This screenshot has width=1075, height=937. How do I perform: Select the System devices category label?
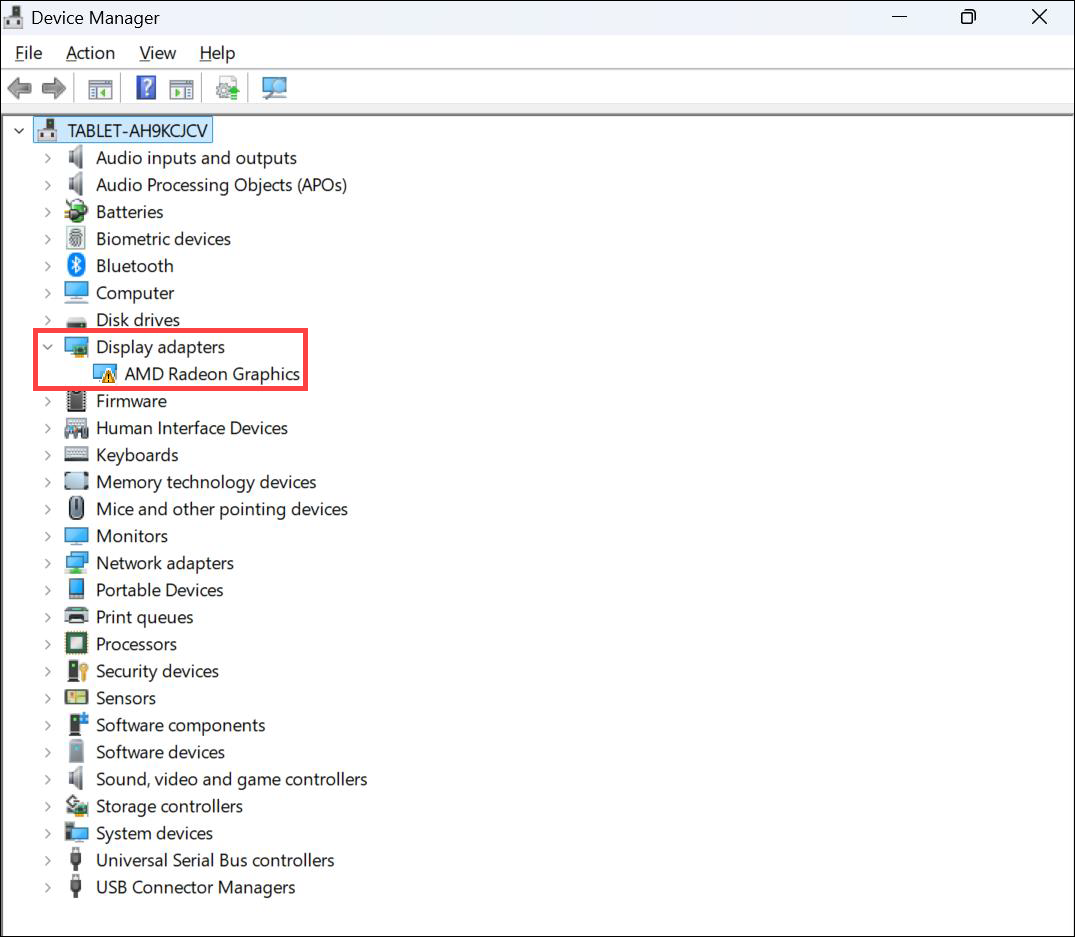(x=154, y=833)
